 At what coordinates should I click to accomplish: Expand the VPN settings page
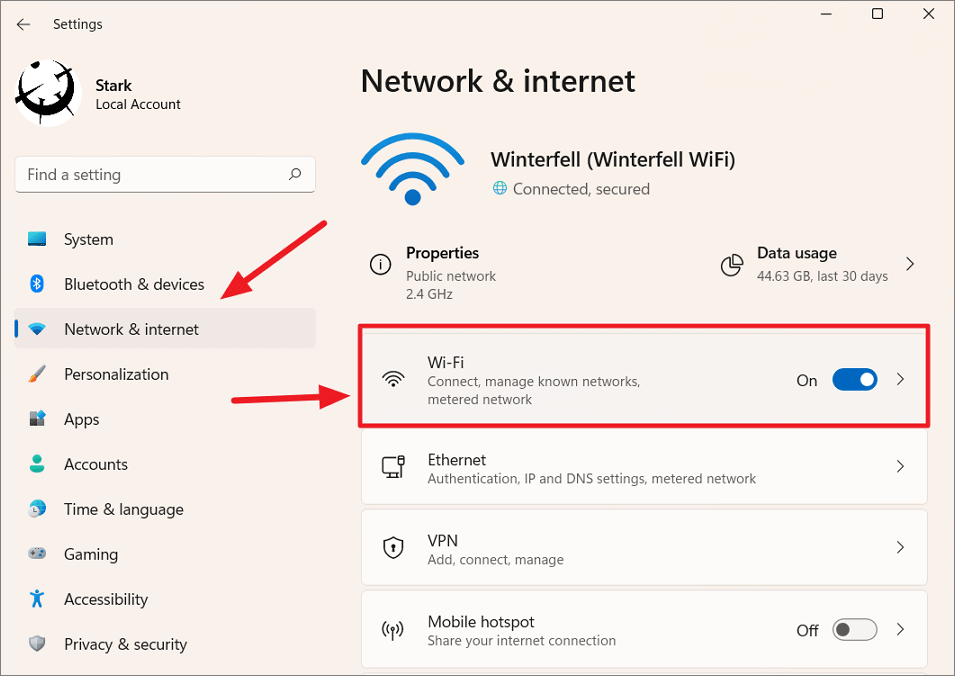[899, 547]
